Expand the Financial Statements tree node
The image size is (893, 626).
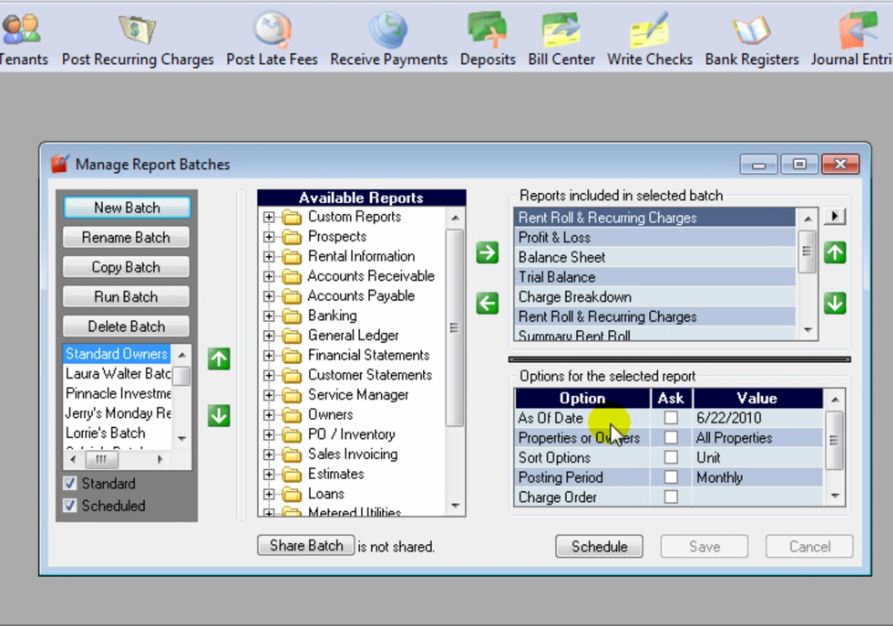click(x=269, y=355)
